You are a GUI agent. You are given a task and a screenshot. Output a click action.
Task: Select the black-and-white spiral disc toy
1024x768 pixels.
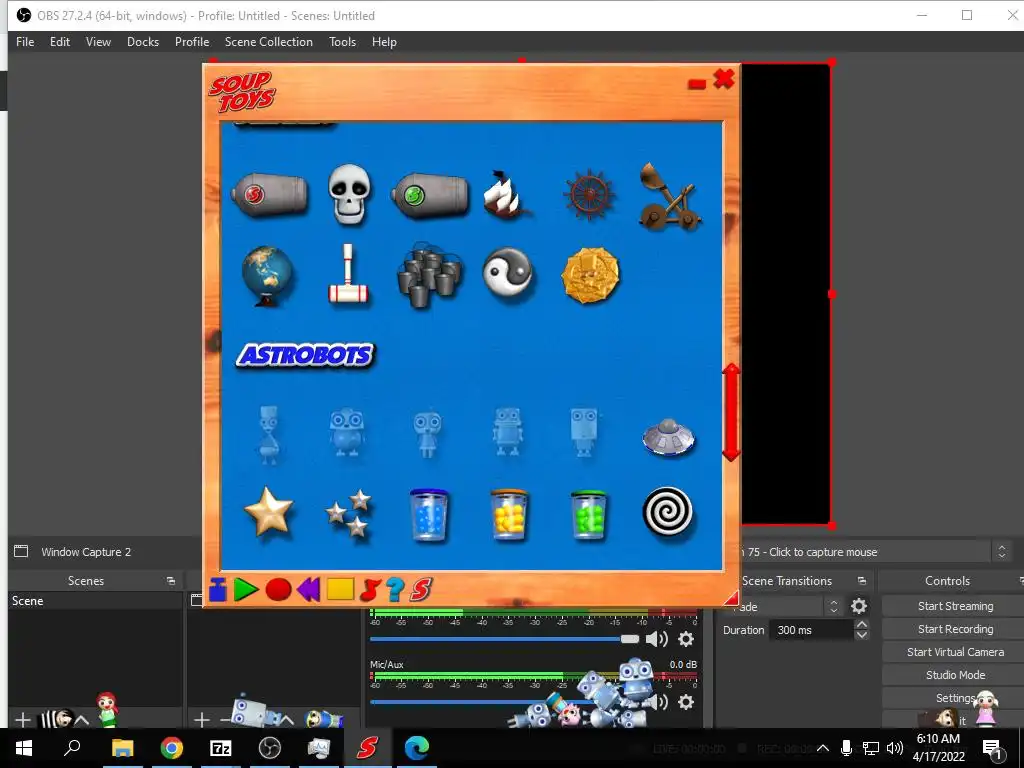tap(667, 511)
